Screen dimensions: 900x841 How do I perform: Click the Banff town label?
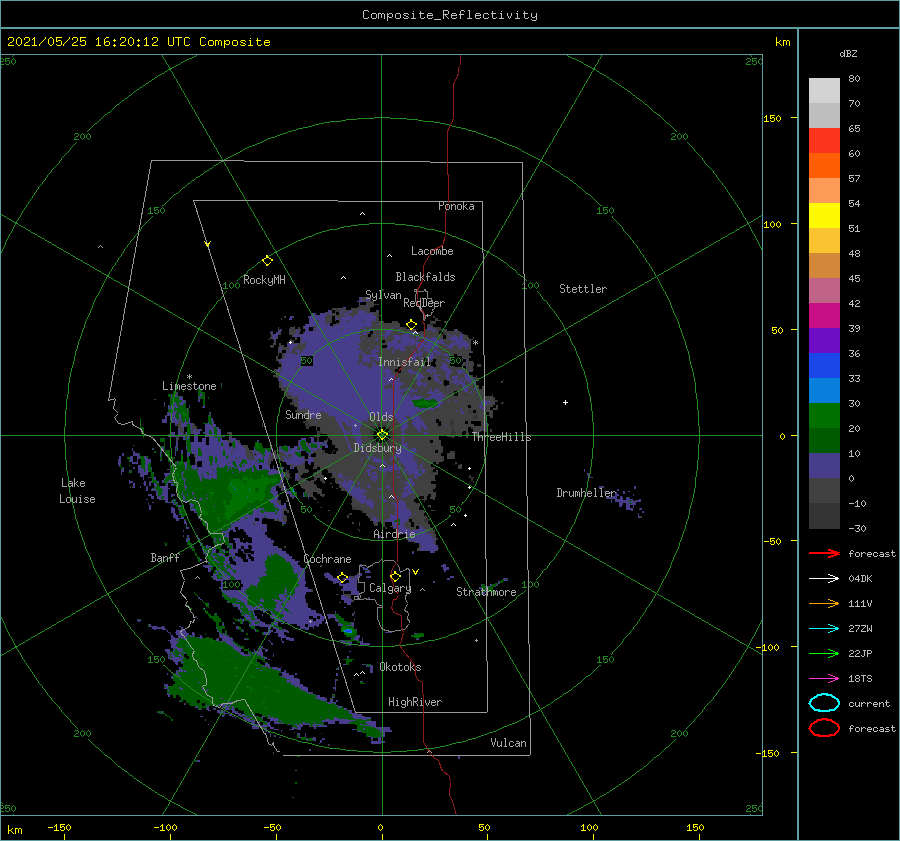(165, 557)
